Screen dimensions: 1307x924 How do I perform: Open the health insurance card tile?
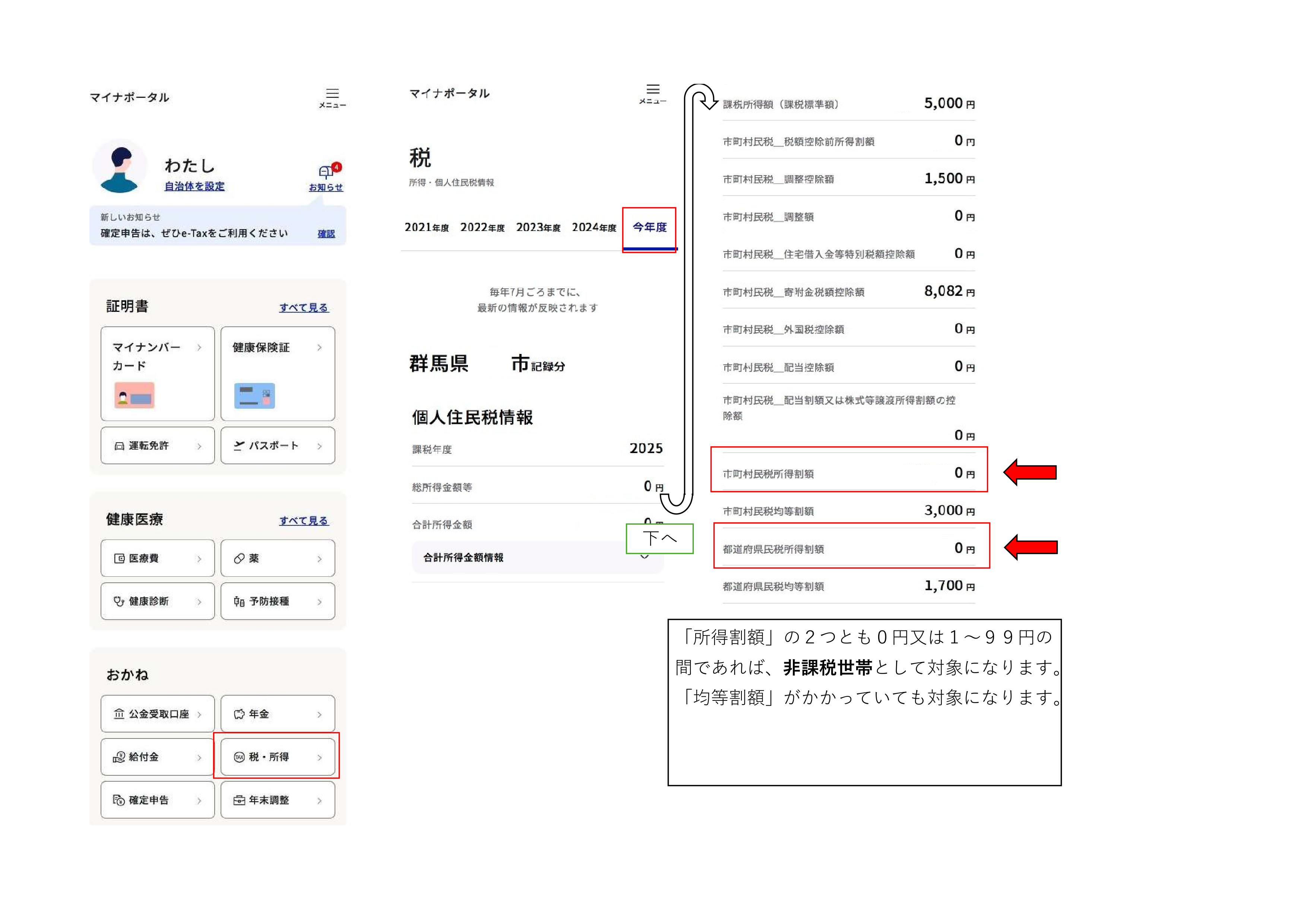click(278, 373)
